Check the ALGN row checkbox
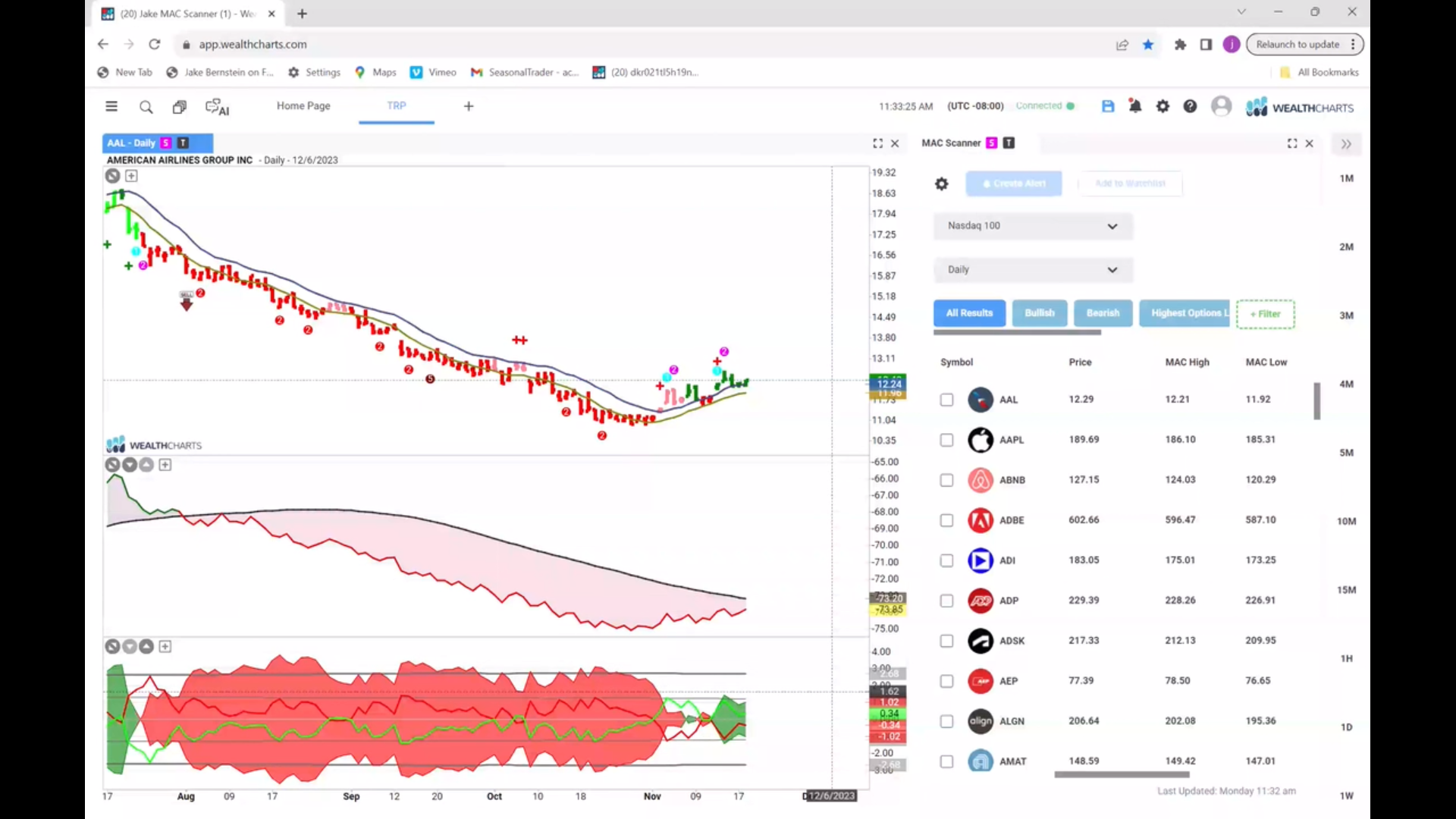This screenshot has width=1456, height=819. point(946,721)
